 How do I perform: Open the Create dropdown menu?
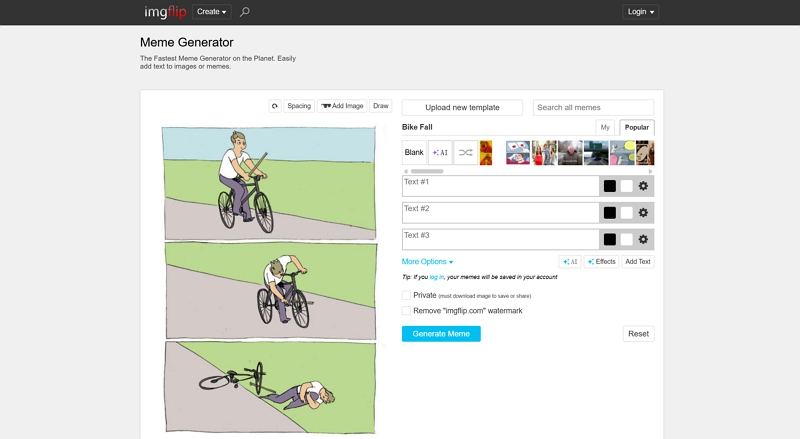tap(212, 12)
